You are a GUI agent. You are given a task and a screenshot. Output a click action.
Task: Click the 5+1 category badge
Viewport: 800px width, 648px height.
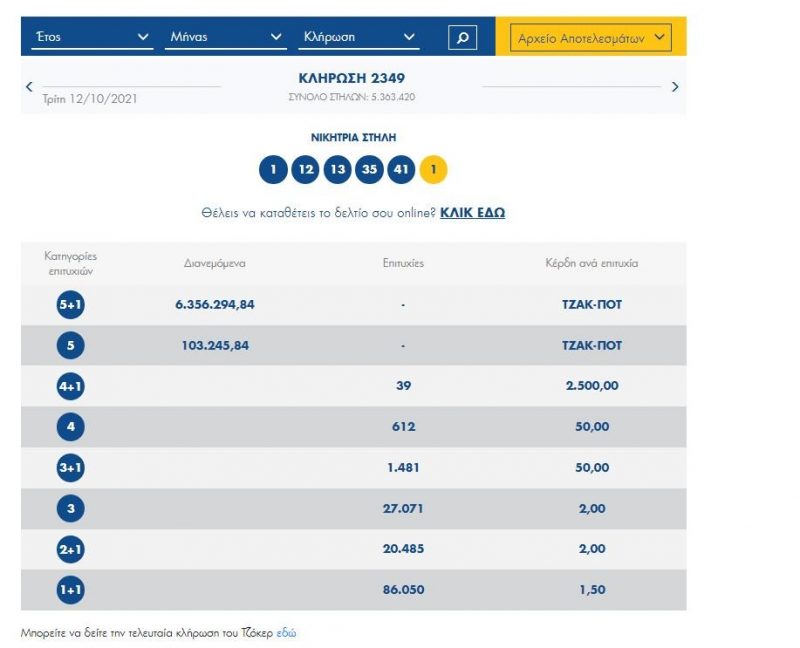(71, 305)
